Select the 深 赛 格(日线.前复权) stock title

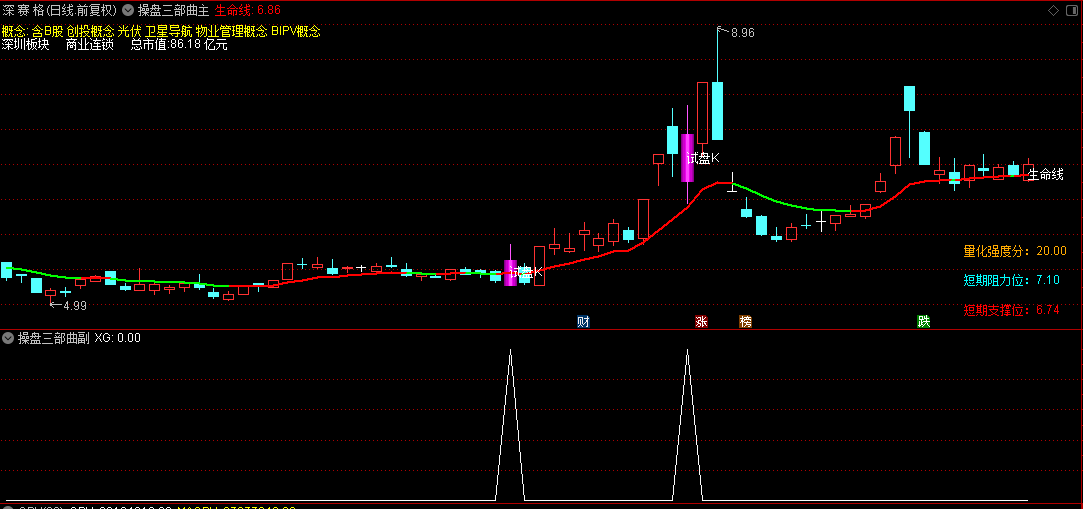60,10
